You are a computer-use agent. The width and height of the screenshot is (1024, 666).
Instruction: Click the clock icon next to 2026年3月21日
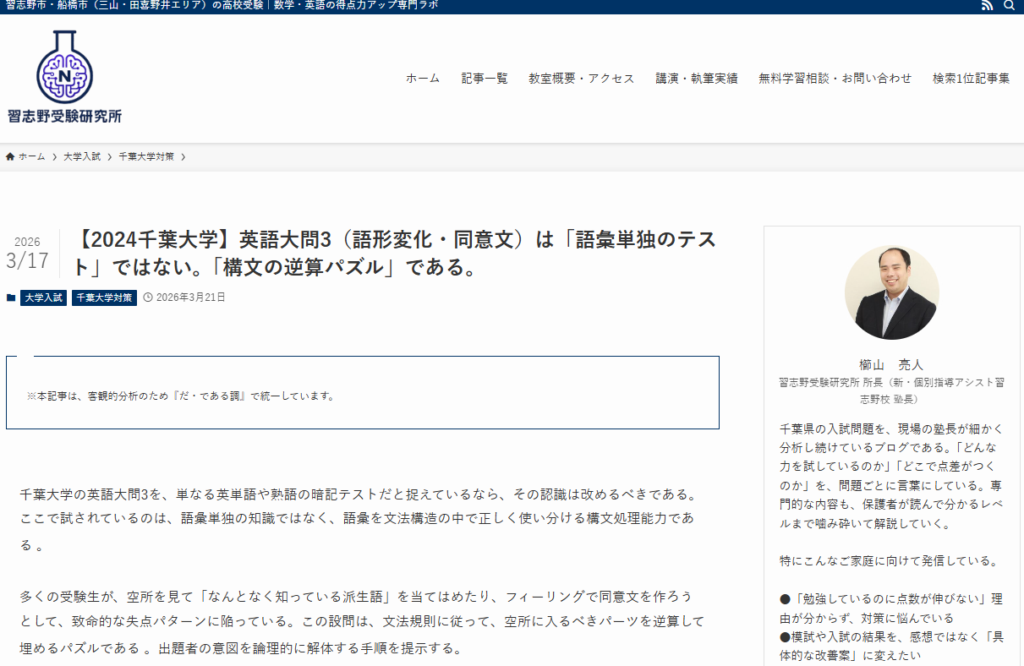(148, 298)
